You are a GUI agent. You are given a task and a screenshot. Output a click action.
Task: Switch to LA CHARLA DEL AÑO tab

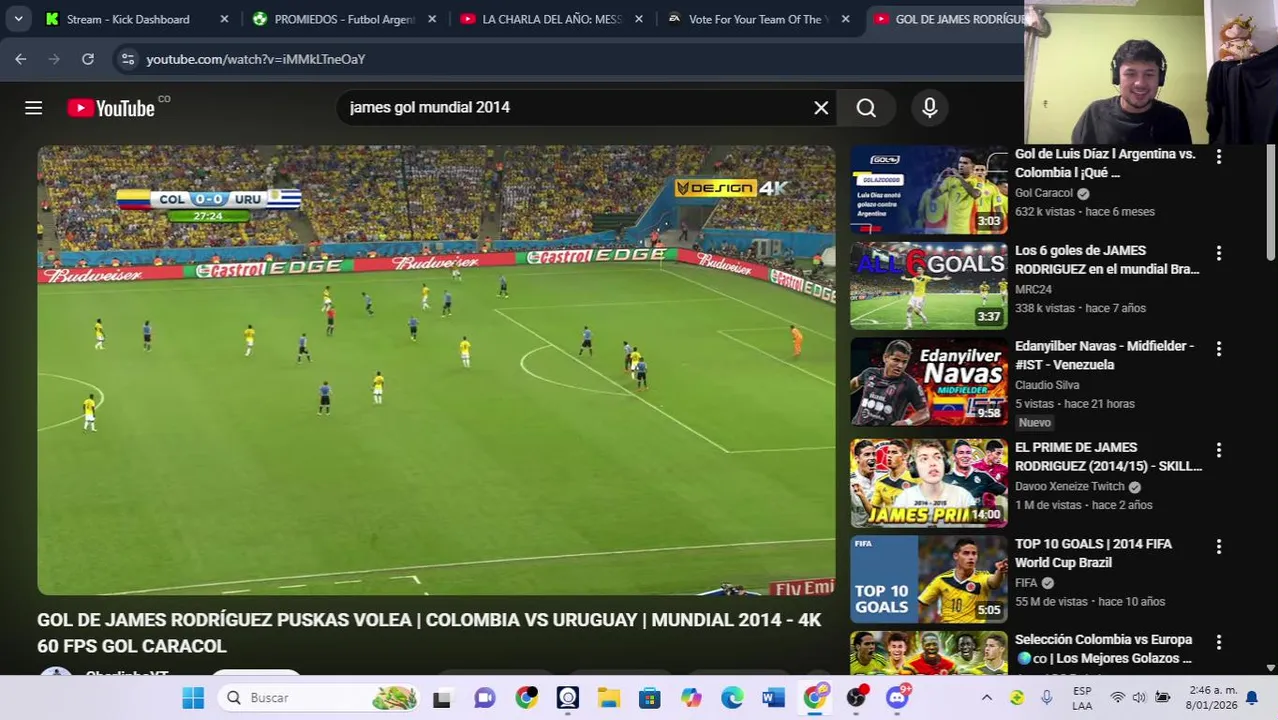click(551, 19)
